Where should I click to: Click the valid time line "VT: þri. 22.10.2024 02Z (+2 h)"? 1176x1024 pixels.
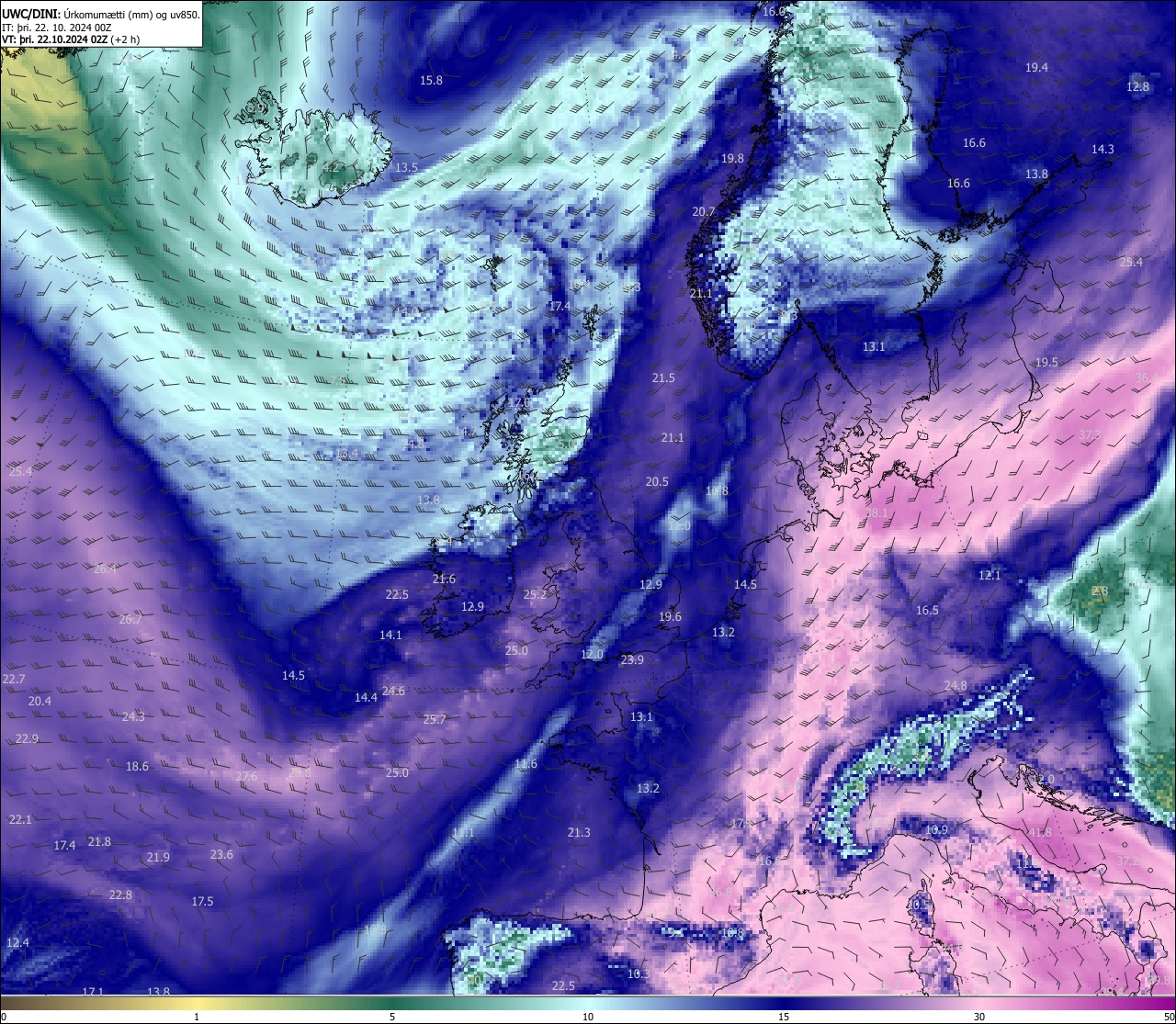coord(71,39)
